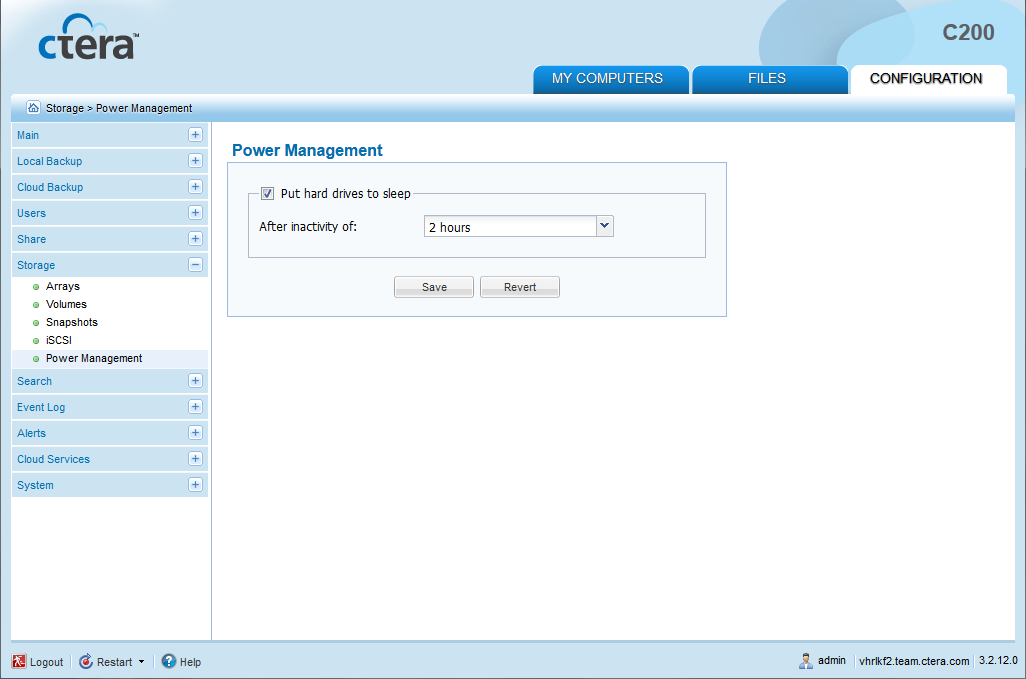
Task: Expand the Alerts section
Action: point(195,433)
